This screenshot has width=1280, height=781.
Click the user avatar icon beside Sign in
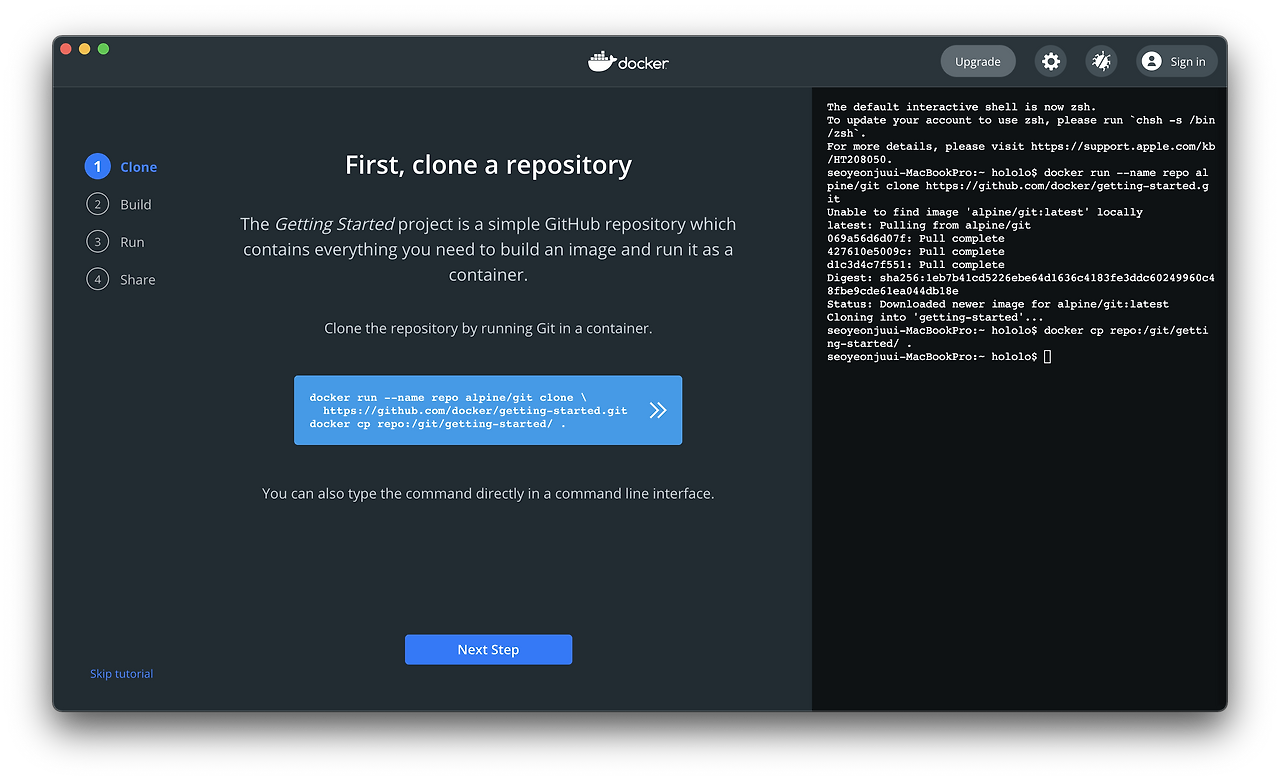[1152, 61]
